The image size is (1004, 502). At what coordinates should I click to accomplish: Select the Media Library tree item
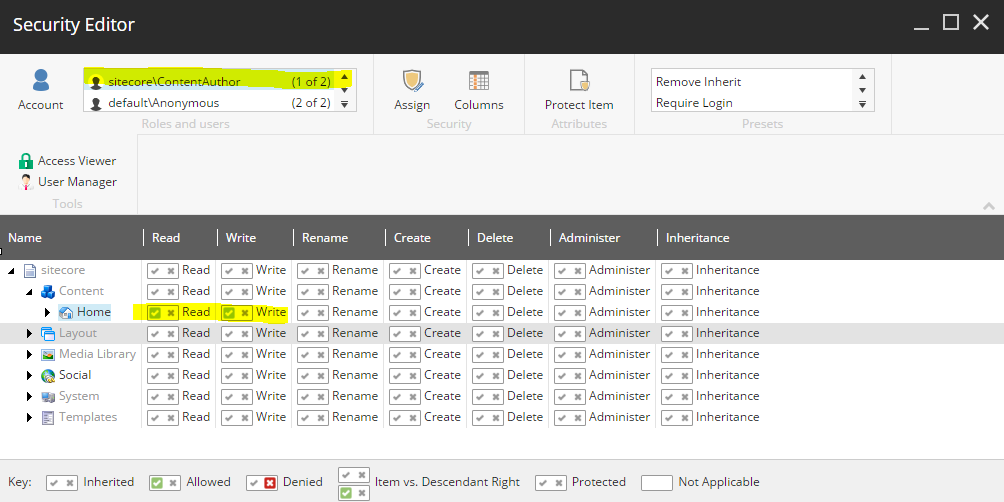[97, 354]
